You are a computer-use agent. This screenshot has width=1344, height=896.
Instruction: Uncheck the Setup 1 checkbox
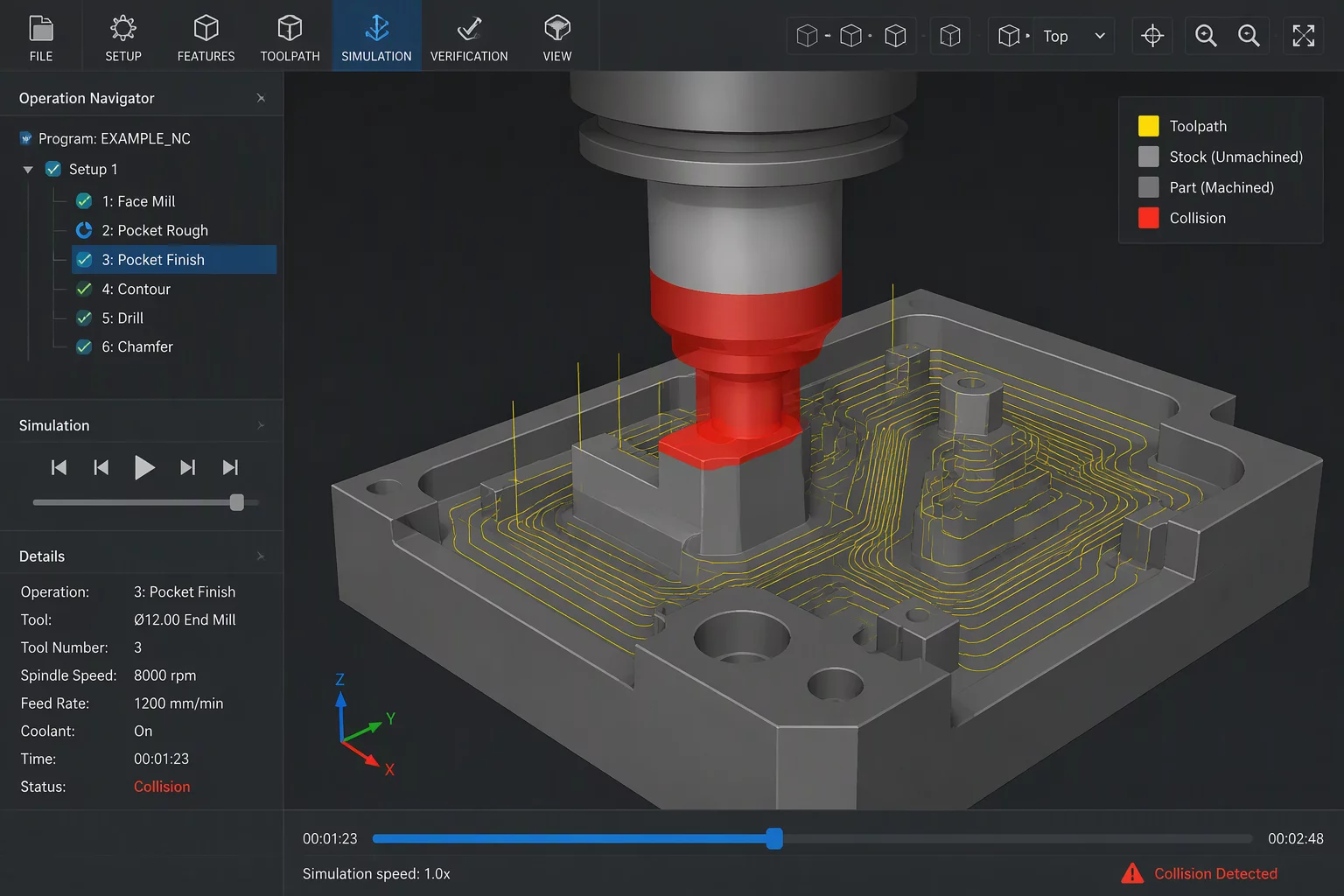pos(53,169)
